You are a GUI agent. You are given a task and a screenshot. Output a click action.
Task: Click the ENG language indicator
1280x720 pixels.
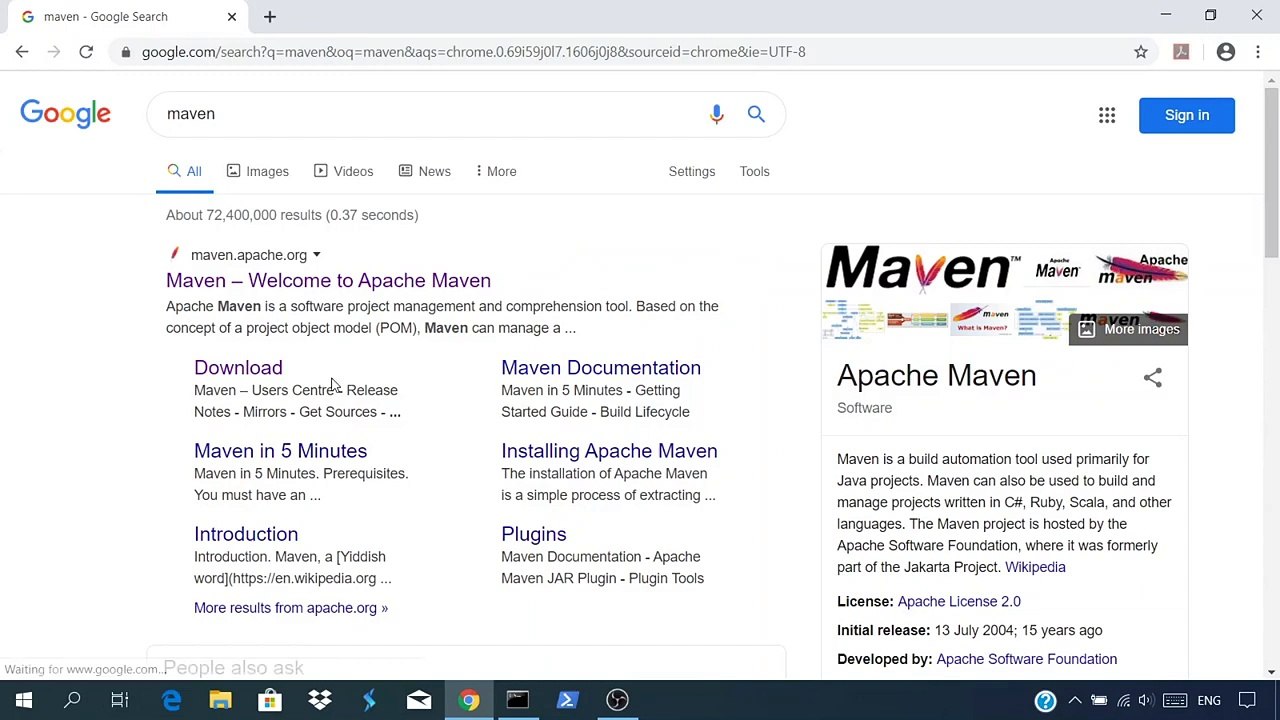click(x=1209, y=700)
